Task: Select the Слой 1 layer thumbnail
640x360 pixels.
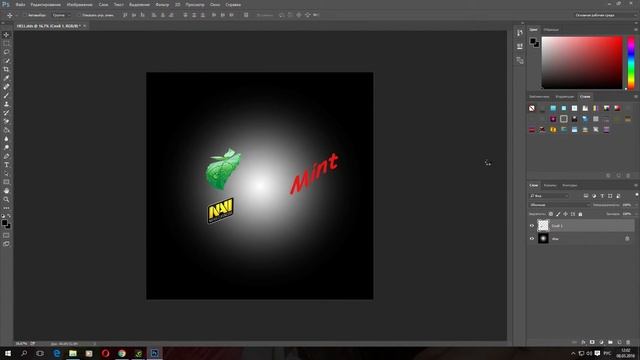Action: 543,226
